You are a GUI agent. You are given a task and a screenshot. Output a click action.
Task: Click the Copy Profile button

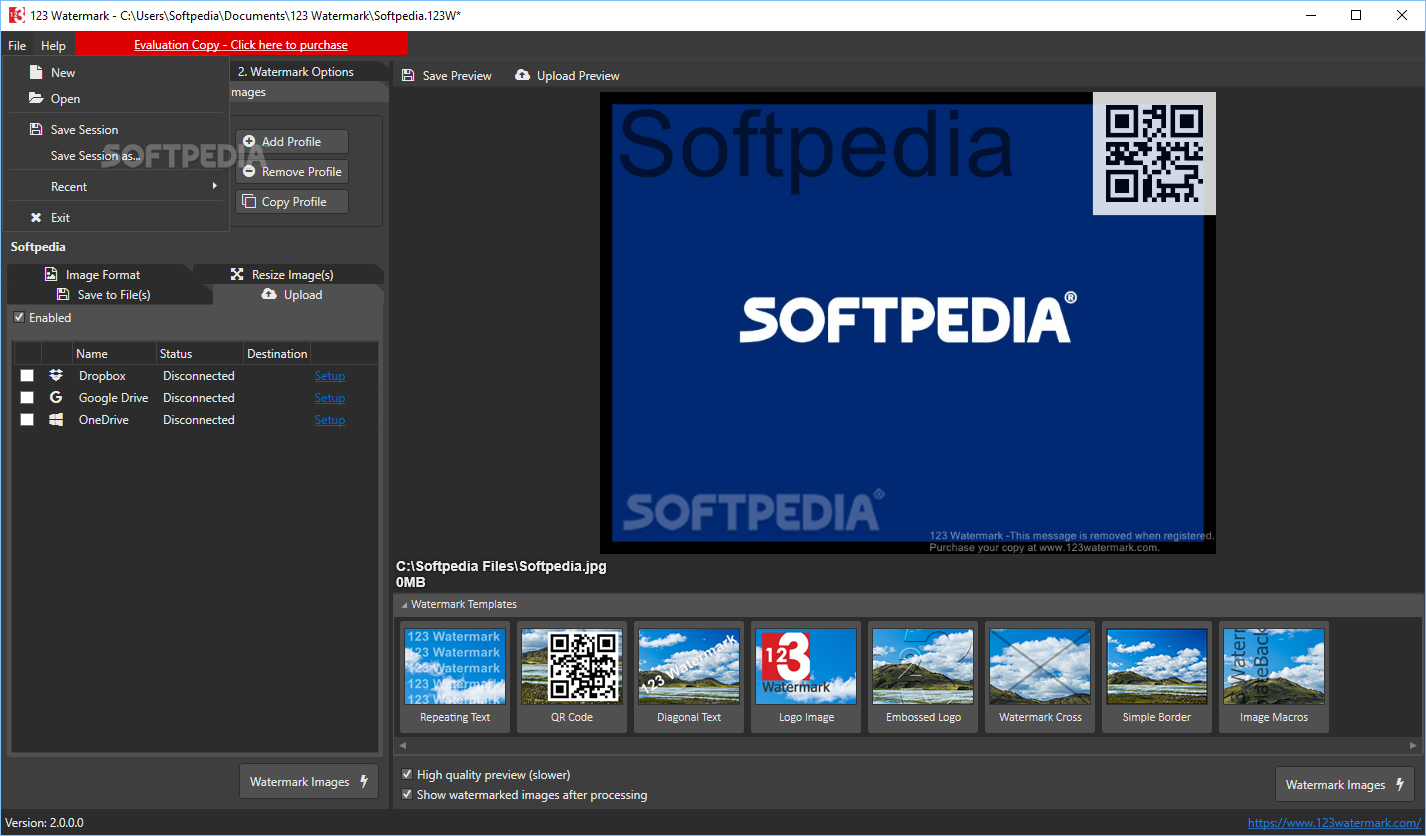click(x=292, y=202)
